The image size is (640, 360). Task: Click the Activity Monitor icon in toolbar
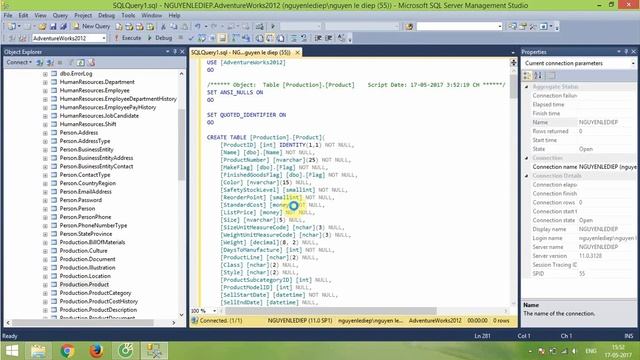tap(260, 26)
